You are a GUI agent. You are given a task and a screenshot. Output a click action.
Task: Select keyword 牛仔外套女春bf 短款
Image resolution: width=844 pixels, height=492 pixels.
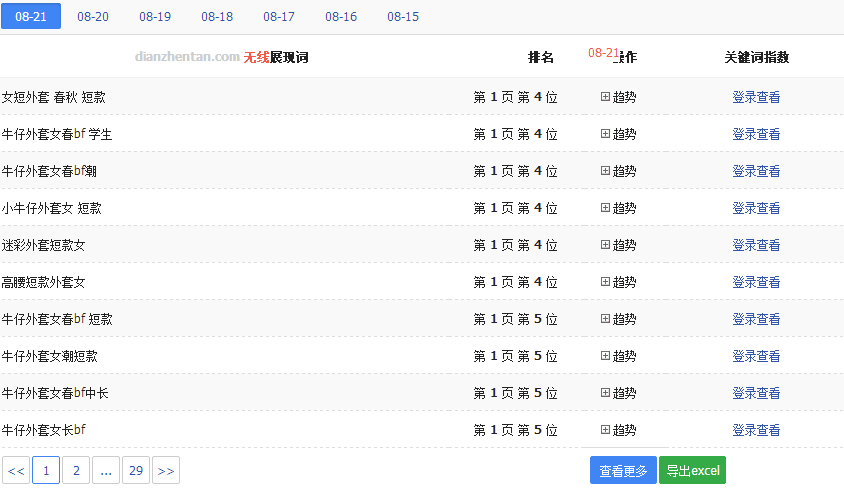tap(57, 319)
